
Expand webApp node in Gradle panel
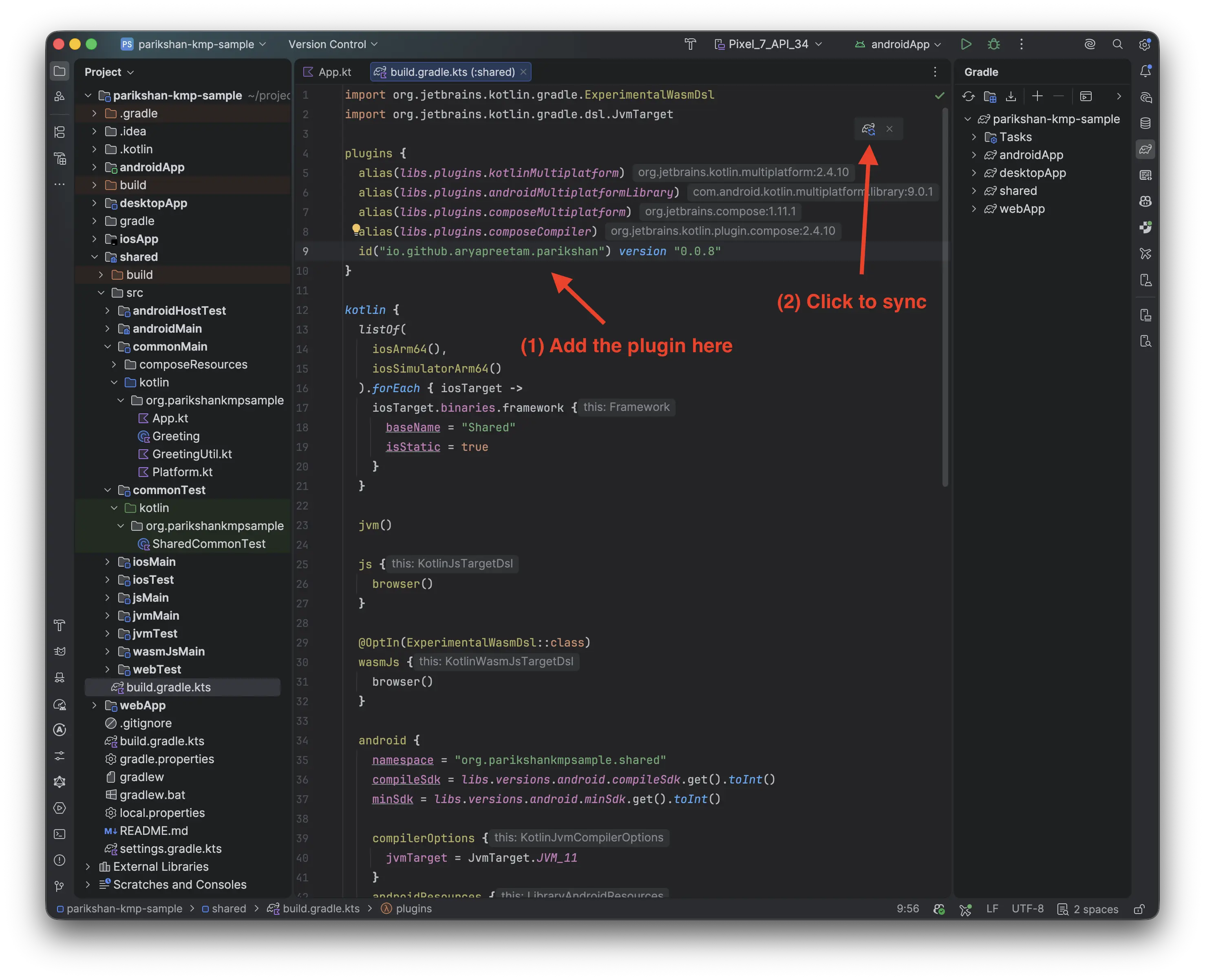click(973, 209)
